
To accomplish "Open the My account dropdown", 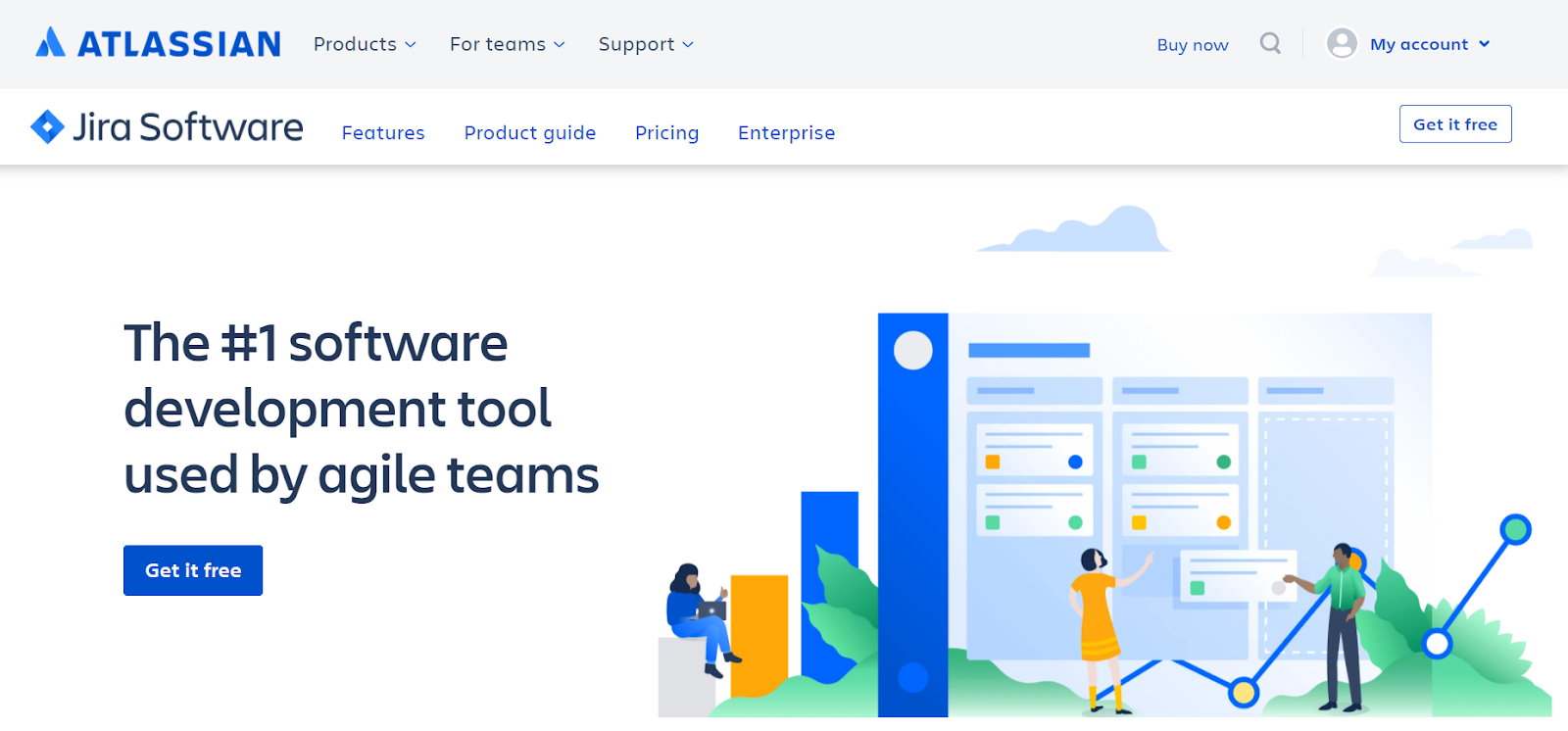I will click(1430, 44).
